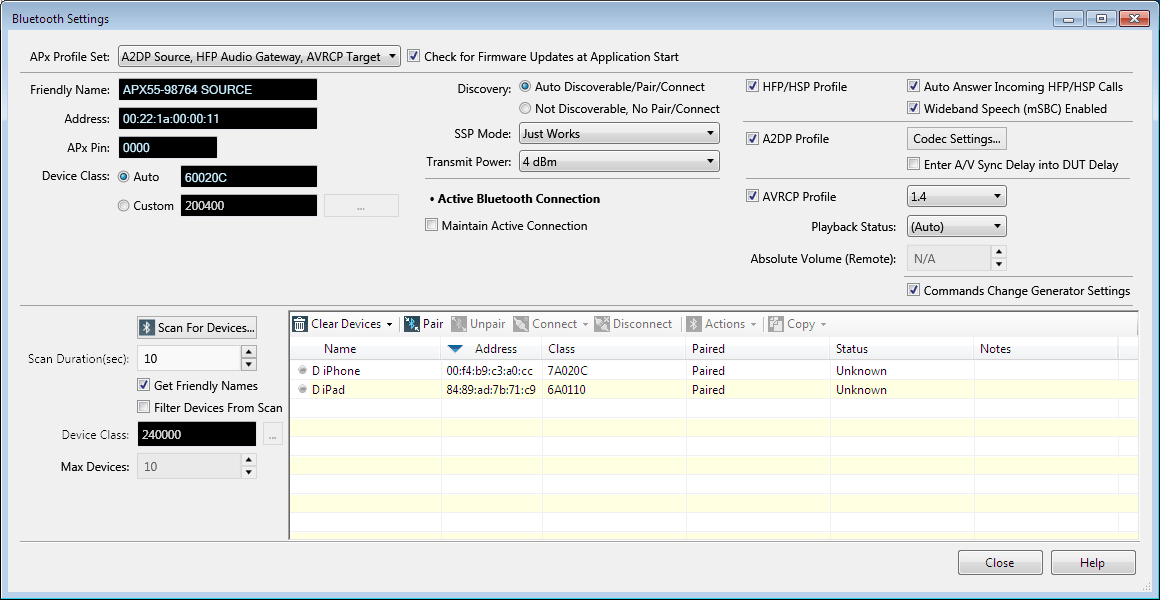Toggle Filter Devices From Scan checkbox
1160x600 pixels.
coord(144,407)
